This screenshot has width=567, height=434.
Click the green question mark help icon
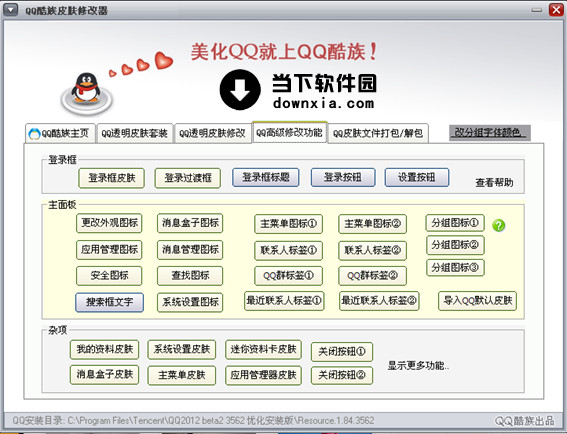(499, 225)
